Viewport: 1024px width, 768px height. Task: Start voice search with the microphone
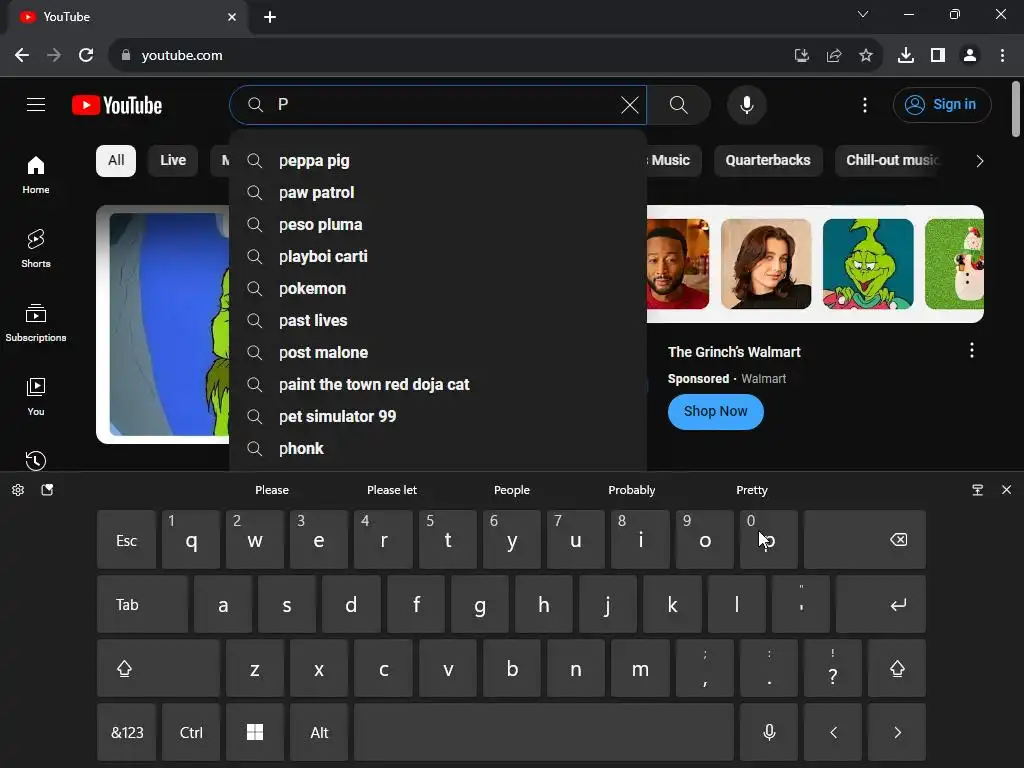746,104
